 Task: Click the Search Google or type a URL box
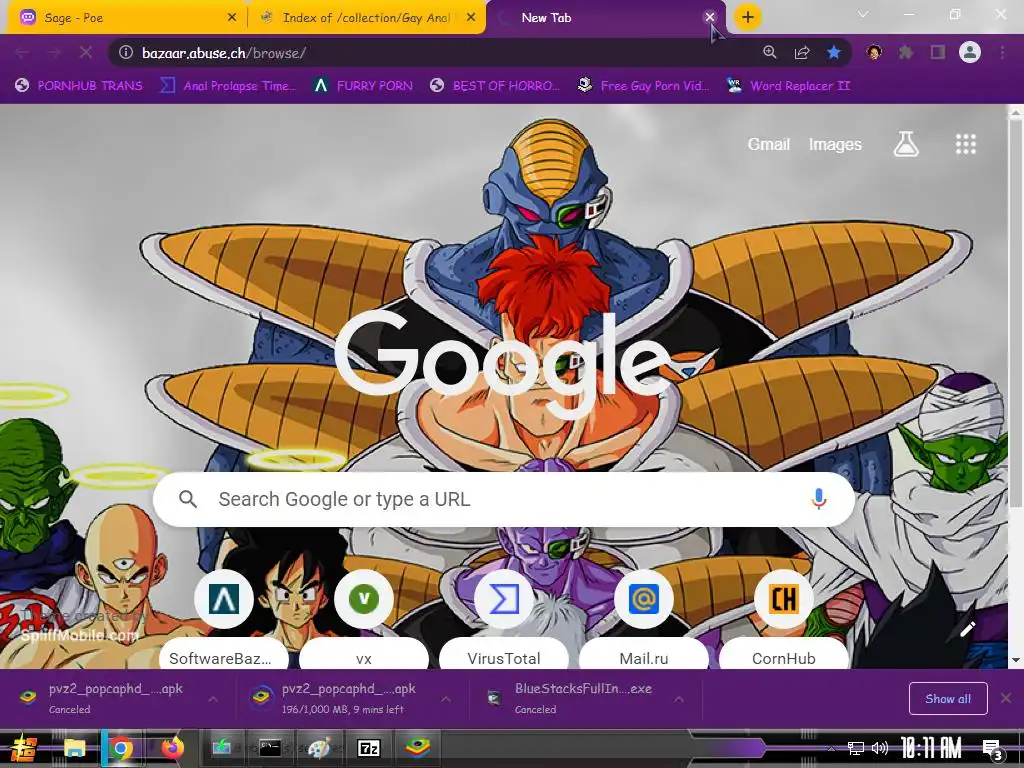tap(504, 499)
